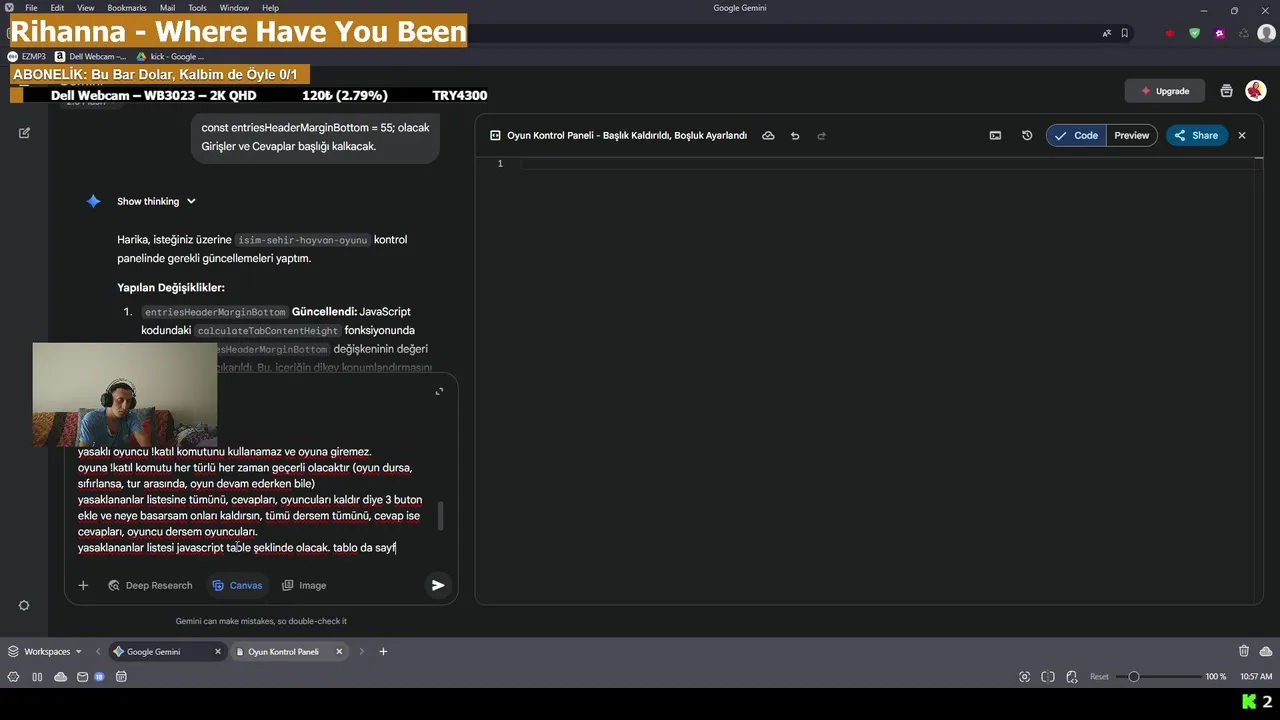
Task: Expand the prompt box to full screen
Action: point(439,391)
